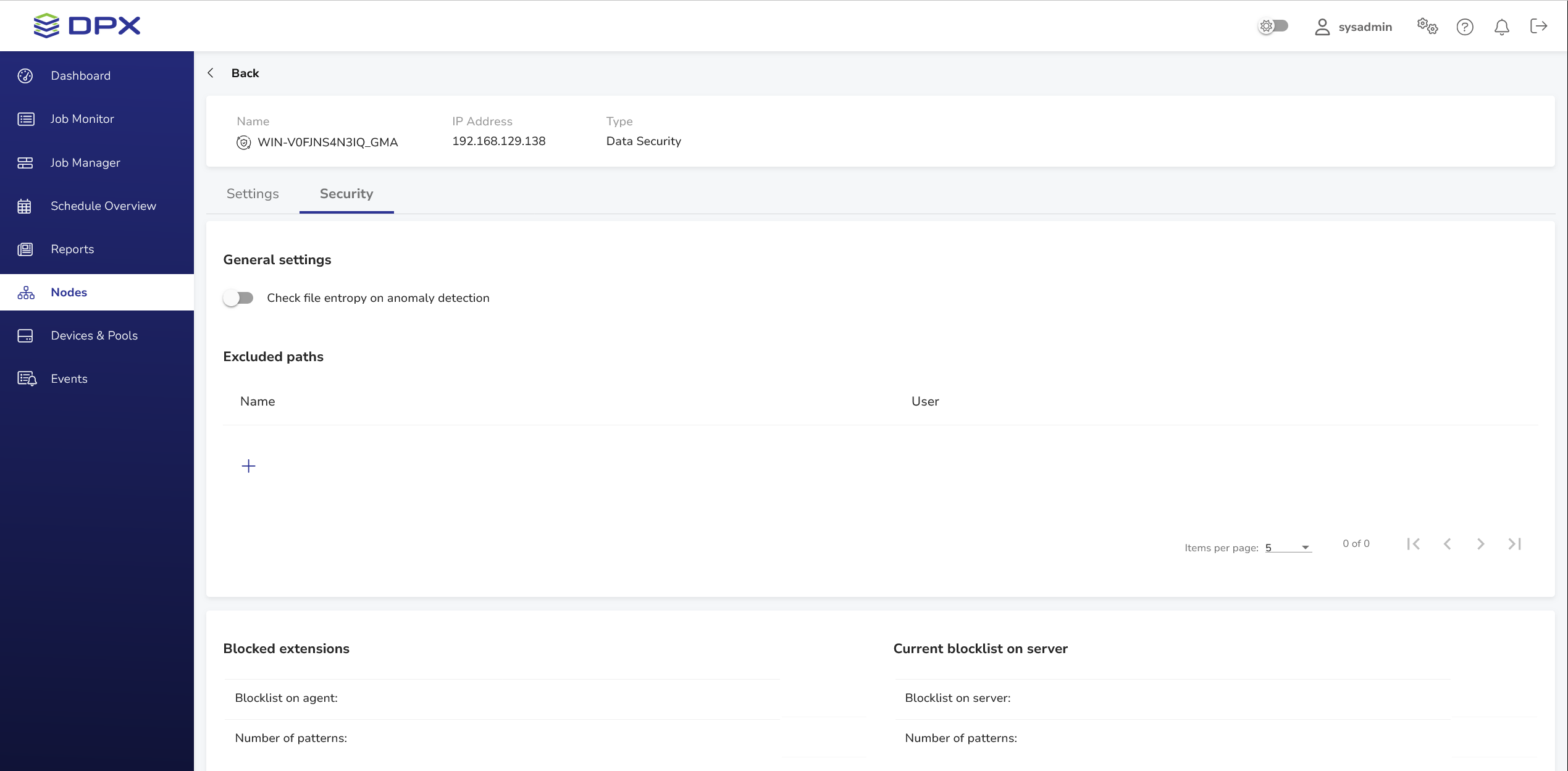Image resolution: width=1568 pixels, height=771 pixels.
Task: Click the logout icon
Action: tap(1538, 26)
